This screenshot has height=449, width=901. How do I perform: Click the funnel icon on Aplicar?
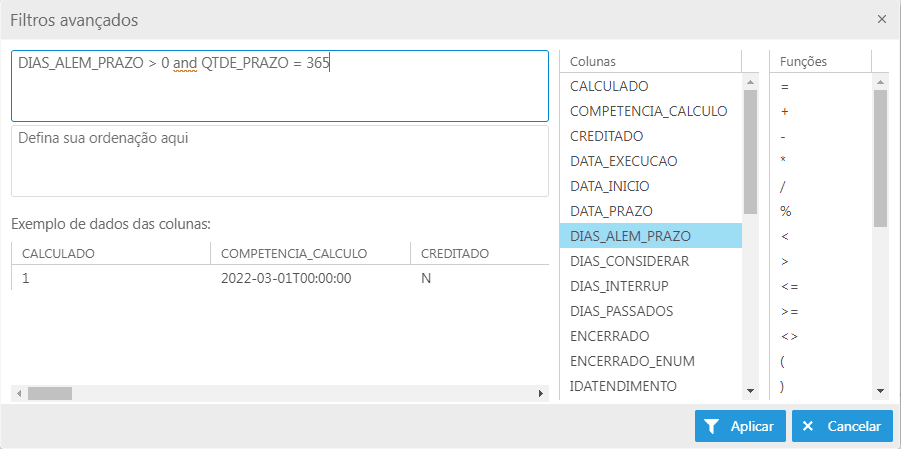pos(711,426)
